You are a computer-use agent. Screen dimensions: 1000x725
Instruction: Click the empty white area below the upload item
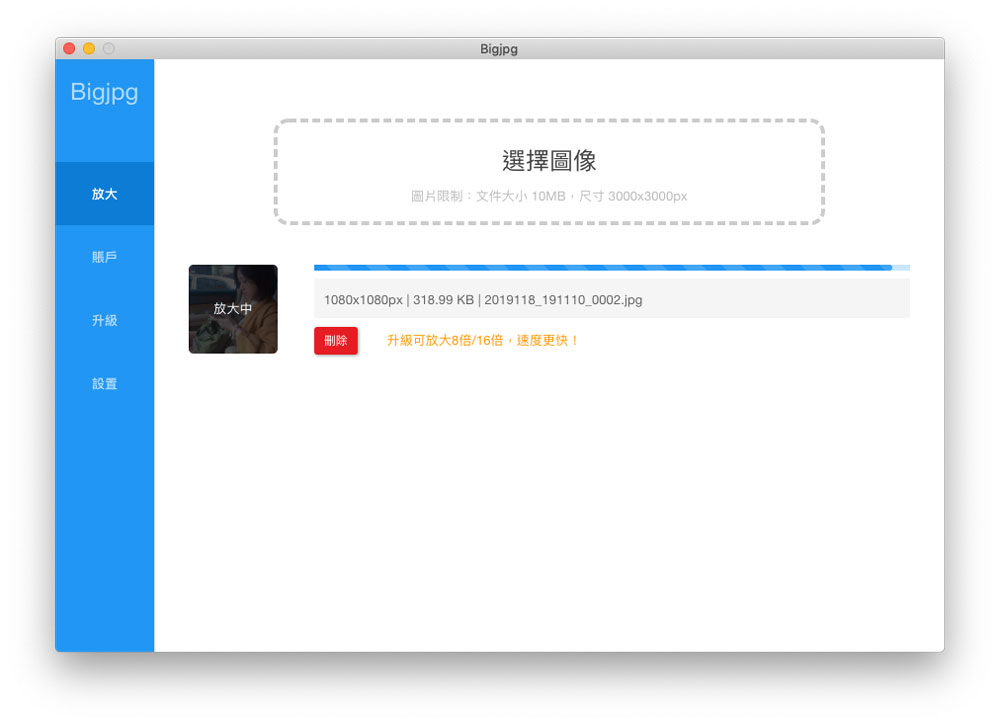(x=549, y=500)
